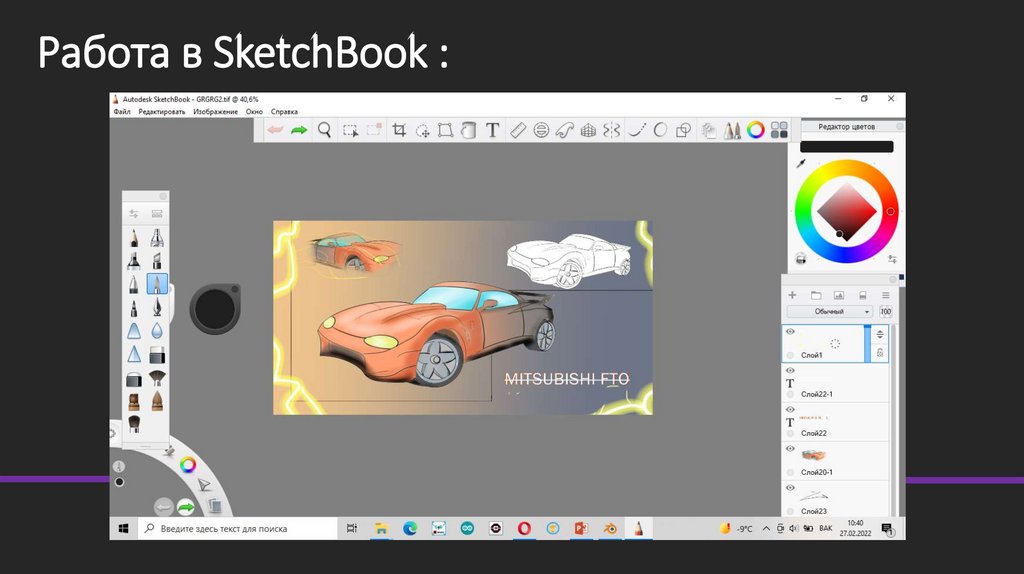The width and height of the screenshot is (1024, 574).
Task: Toggle visibility of layer Слой20-1
Action: click(790, 449)
